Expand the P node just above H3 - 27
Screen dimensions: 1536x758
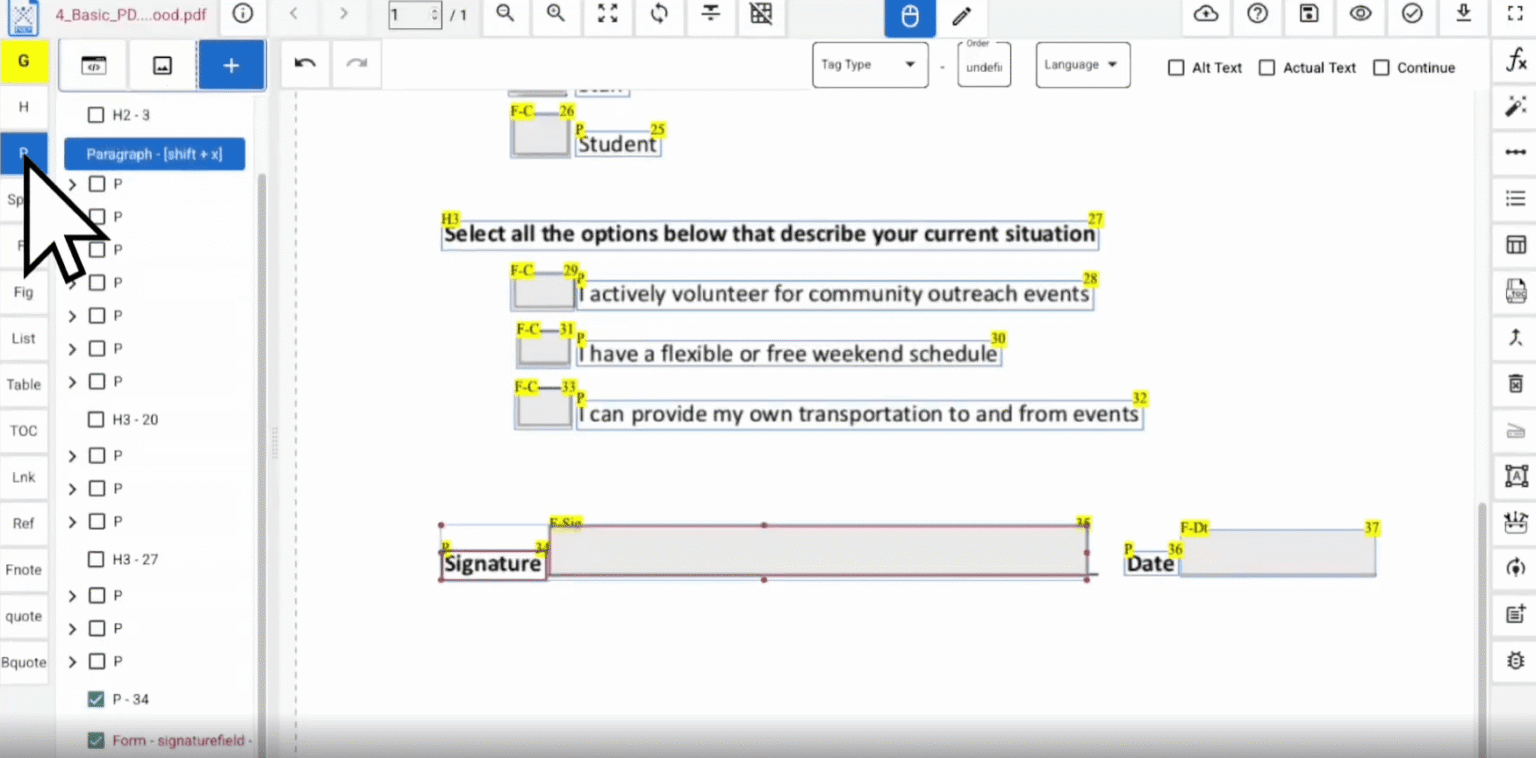(x=72, y=522)
